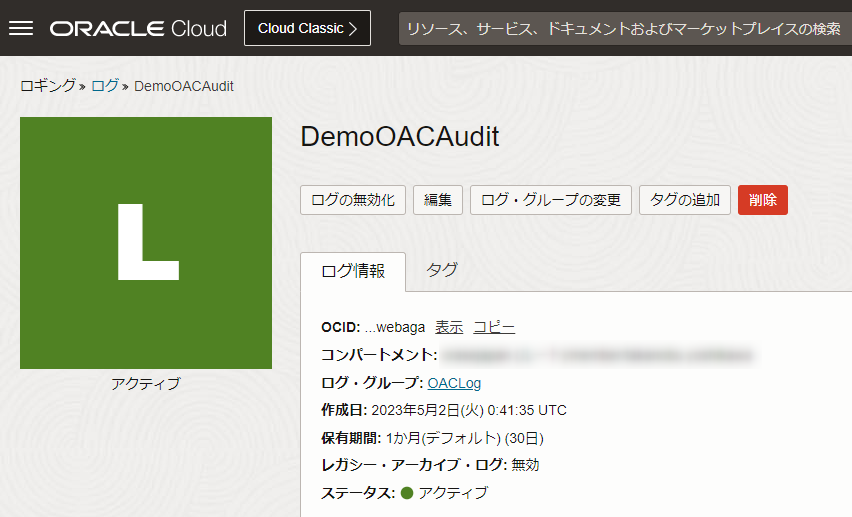Click the green active status dot

[407, 493]
